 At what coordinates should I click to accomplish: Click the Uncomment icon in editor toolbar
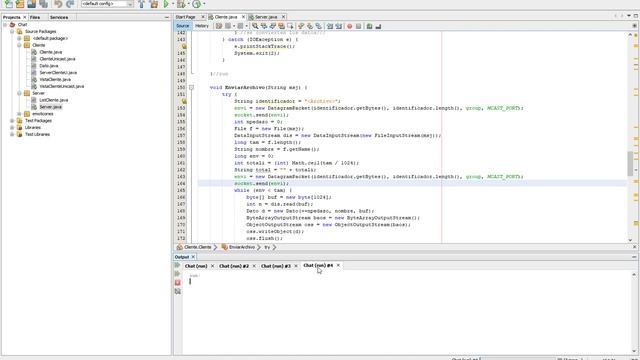(x=378, y=26)
